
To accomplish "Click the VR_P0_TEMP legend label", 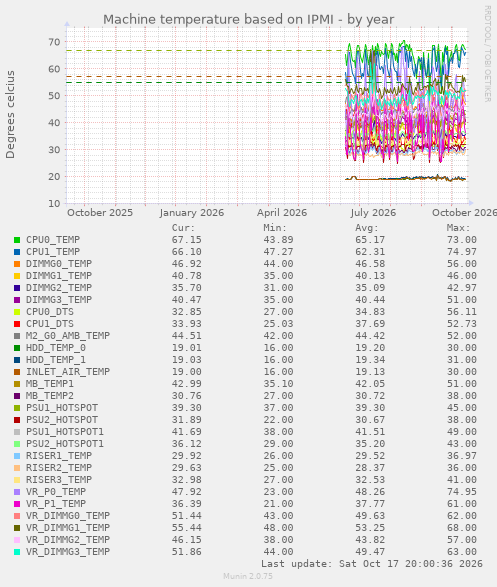I will click(56, 492).
